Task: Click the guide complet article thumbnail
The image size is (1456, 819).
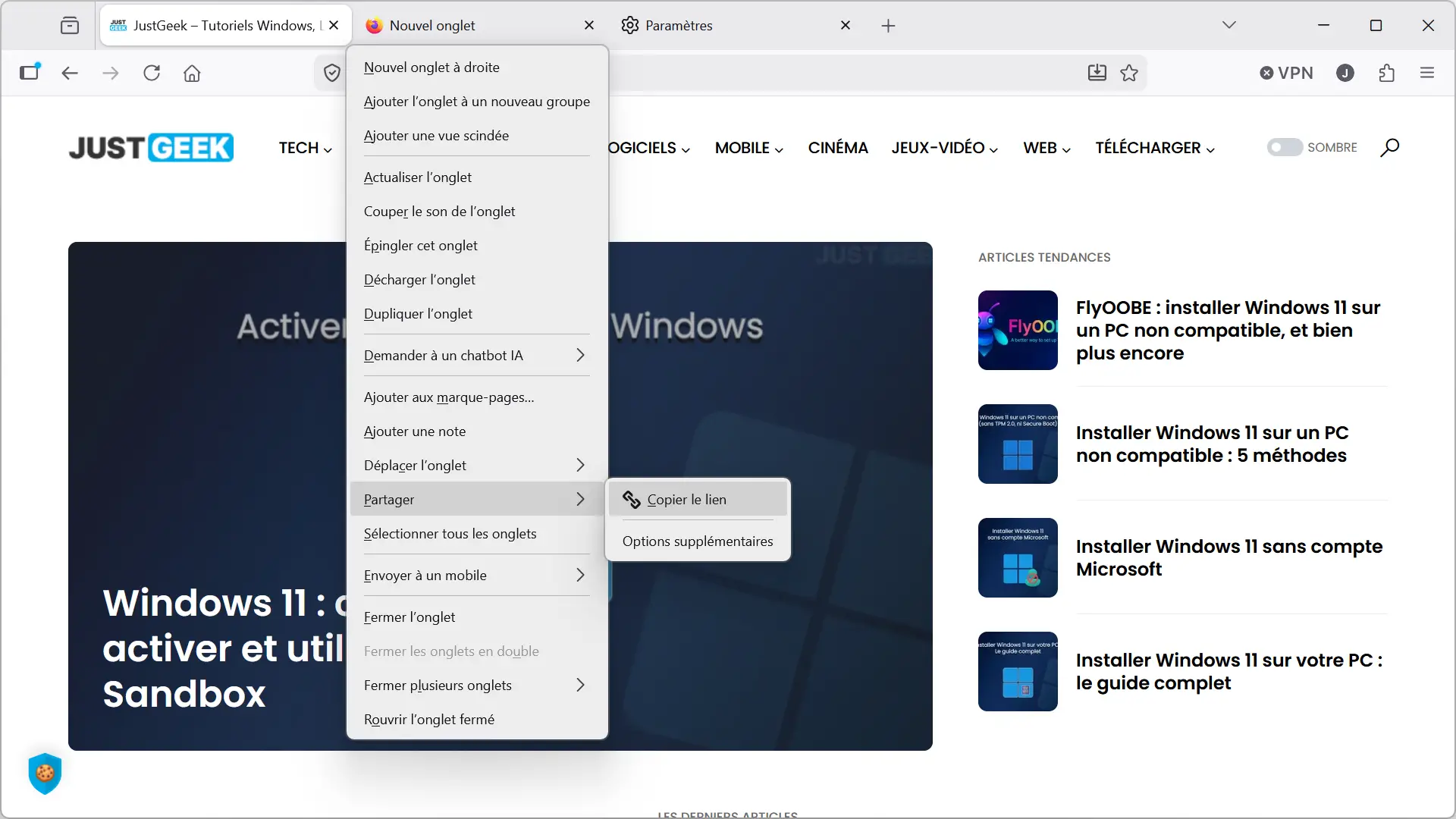Action: click(x=1018, y=671)
